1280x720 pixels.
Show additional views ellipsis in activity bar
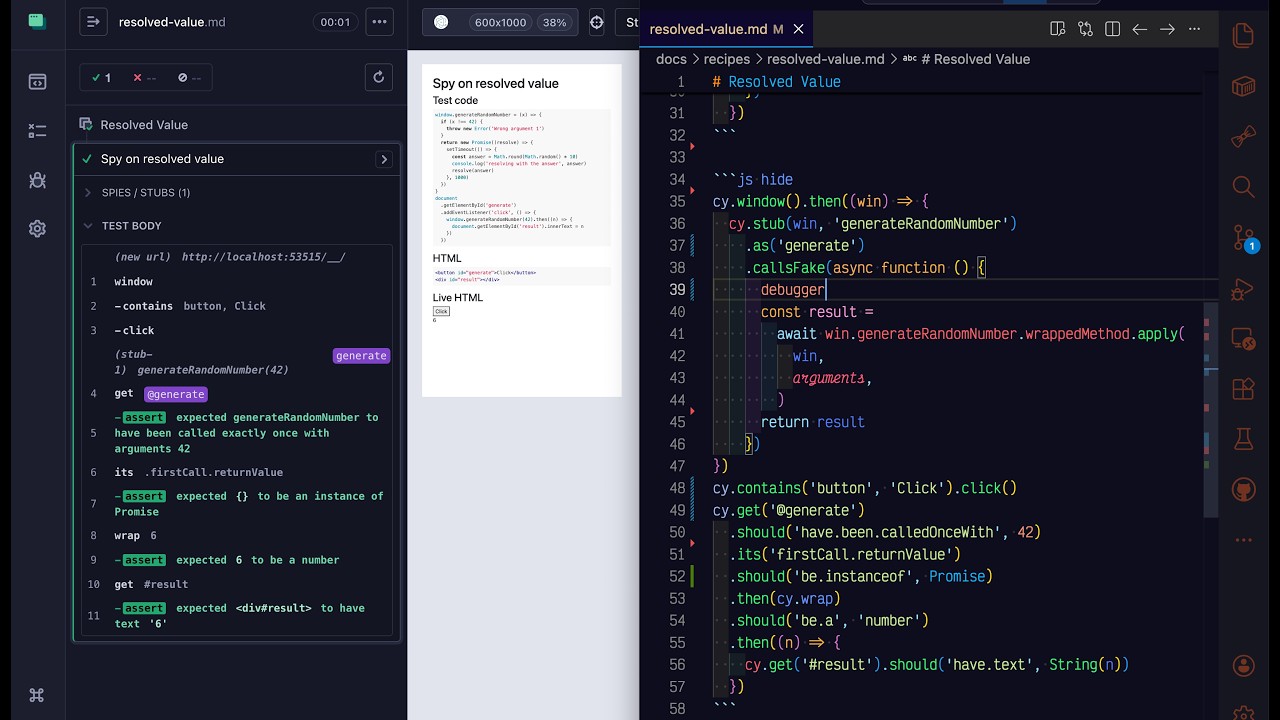click(1244, 540)
